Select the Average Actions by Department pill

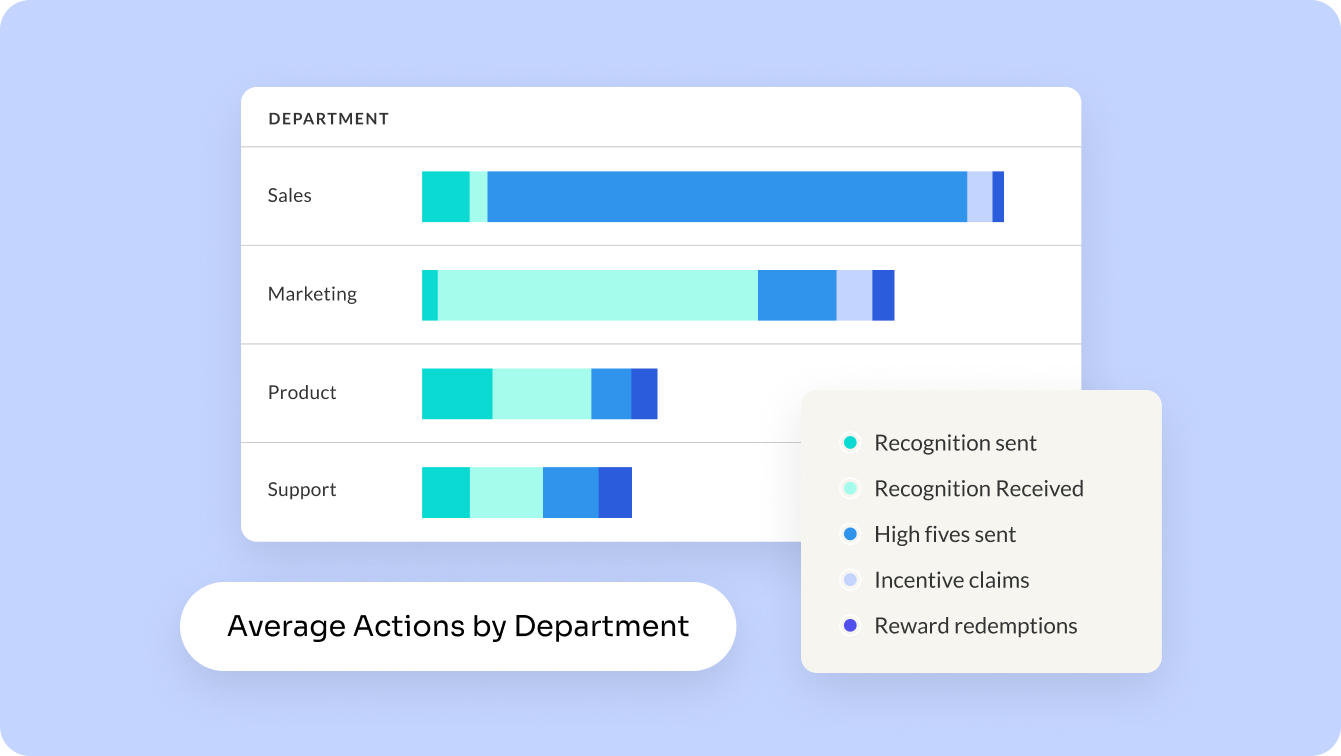tap(458, 626)
